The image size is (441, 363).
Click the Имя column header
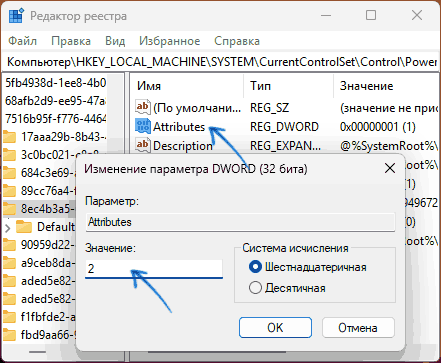point(149,86)
